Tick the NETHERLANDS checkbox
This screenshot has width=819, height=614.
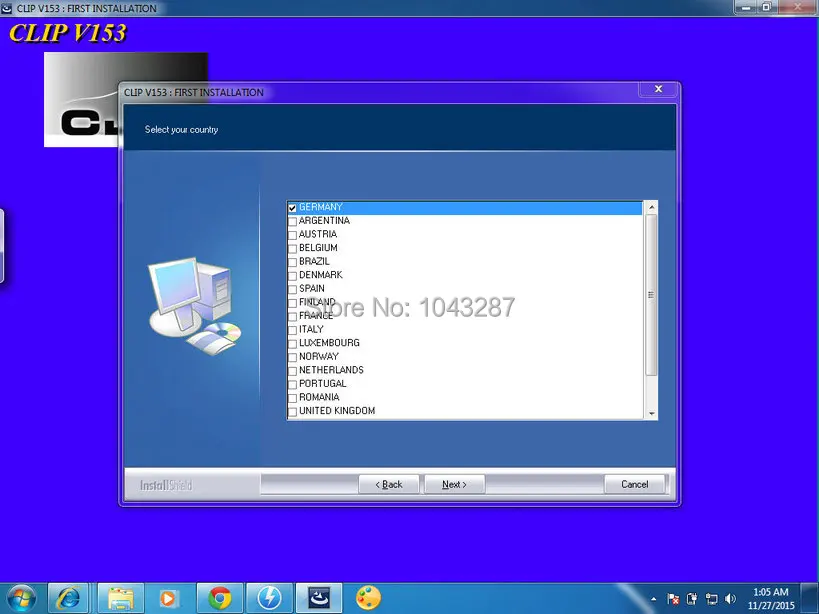[292, 371]
